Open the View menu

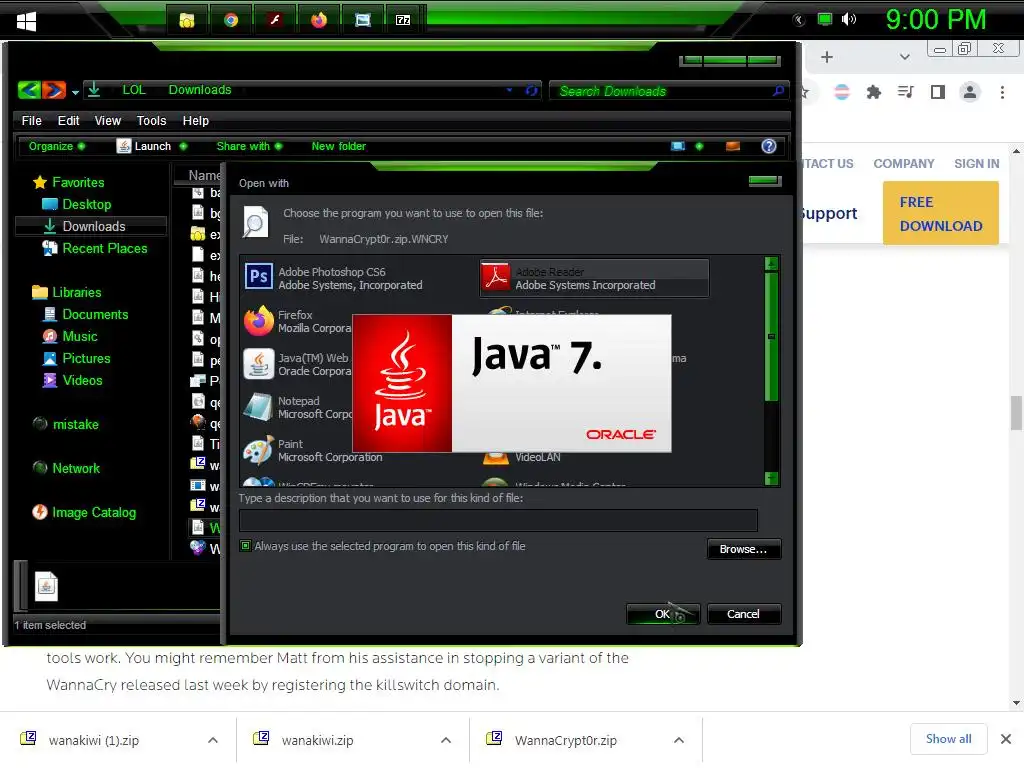pos(107,121)
